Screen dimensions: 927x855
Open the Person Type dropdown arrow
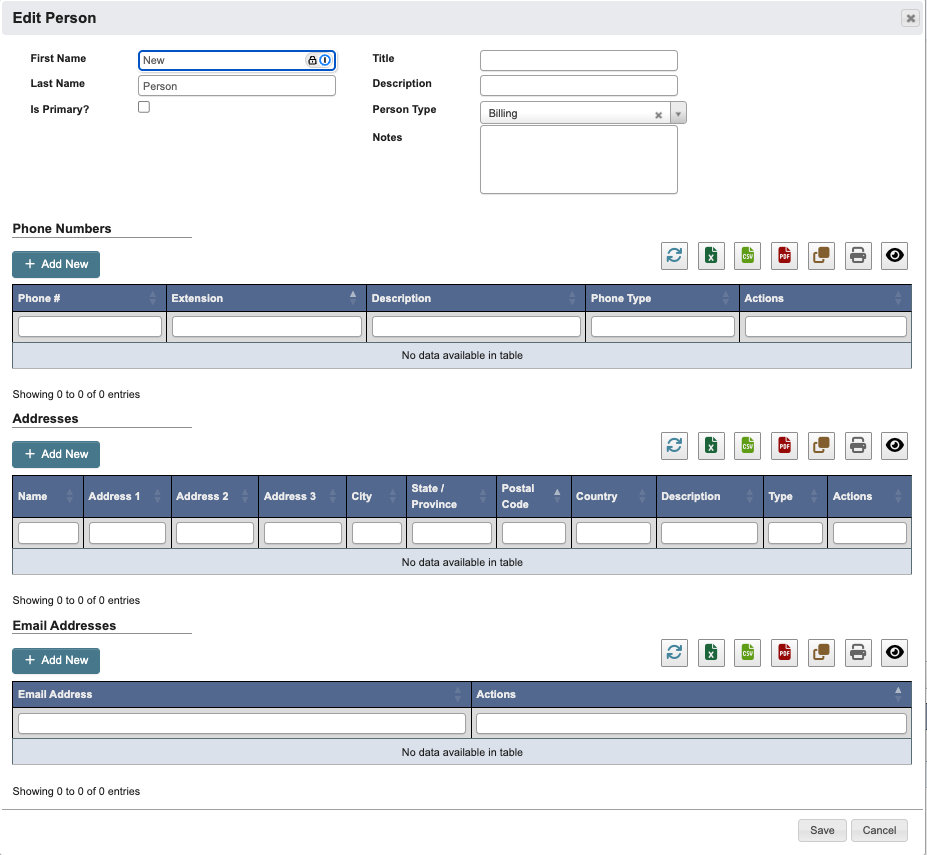click(x=678, y=114)
